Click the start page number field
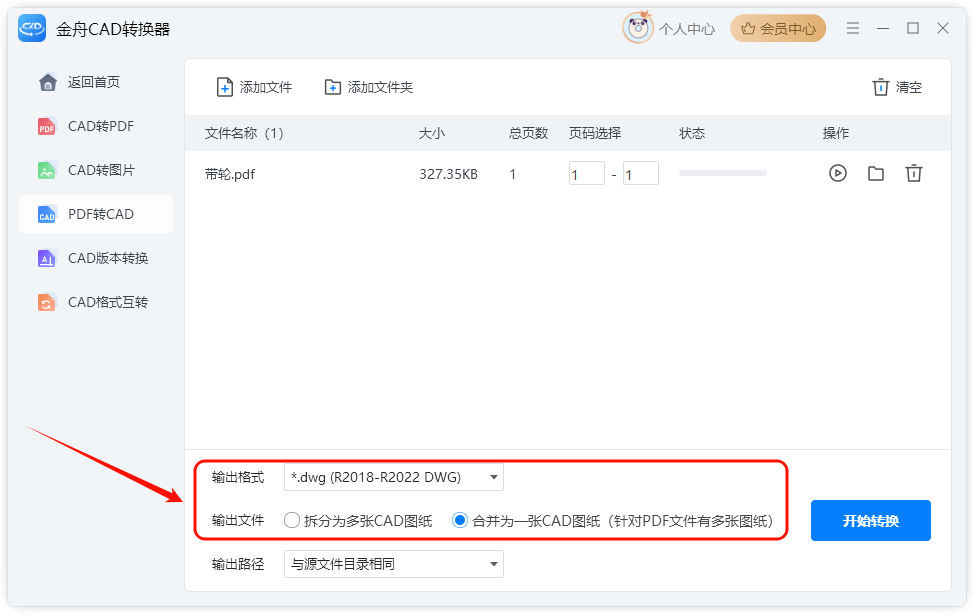Image resolution: width=974 pixels, height=614 pixels. pos(586,173)
